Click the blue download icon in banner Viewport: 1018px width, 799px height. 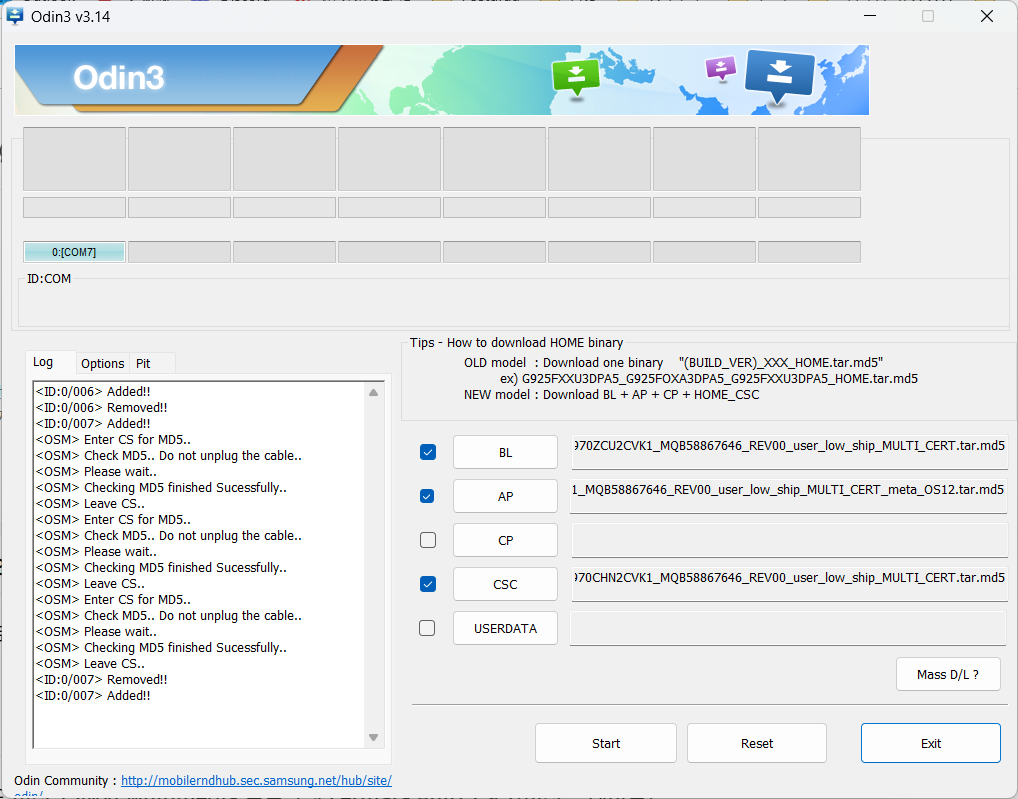[780, 77]
